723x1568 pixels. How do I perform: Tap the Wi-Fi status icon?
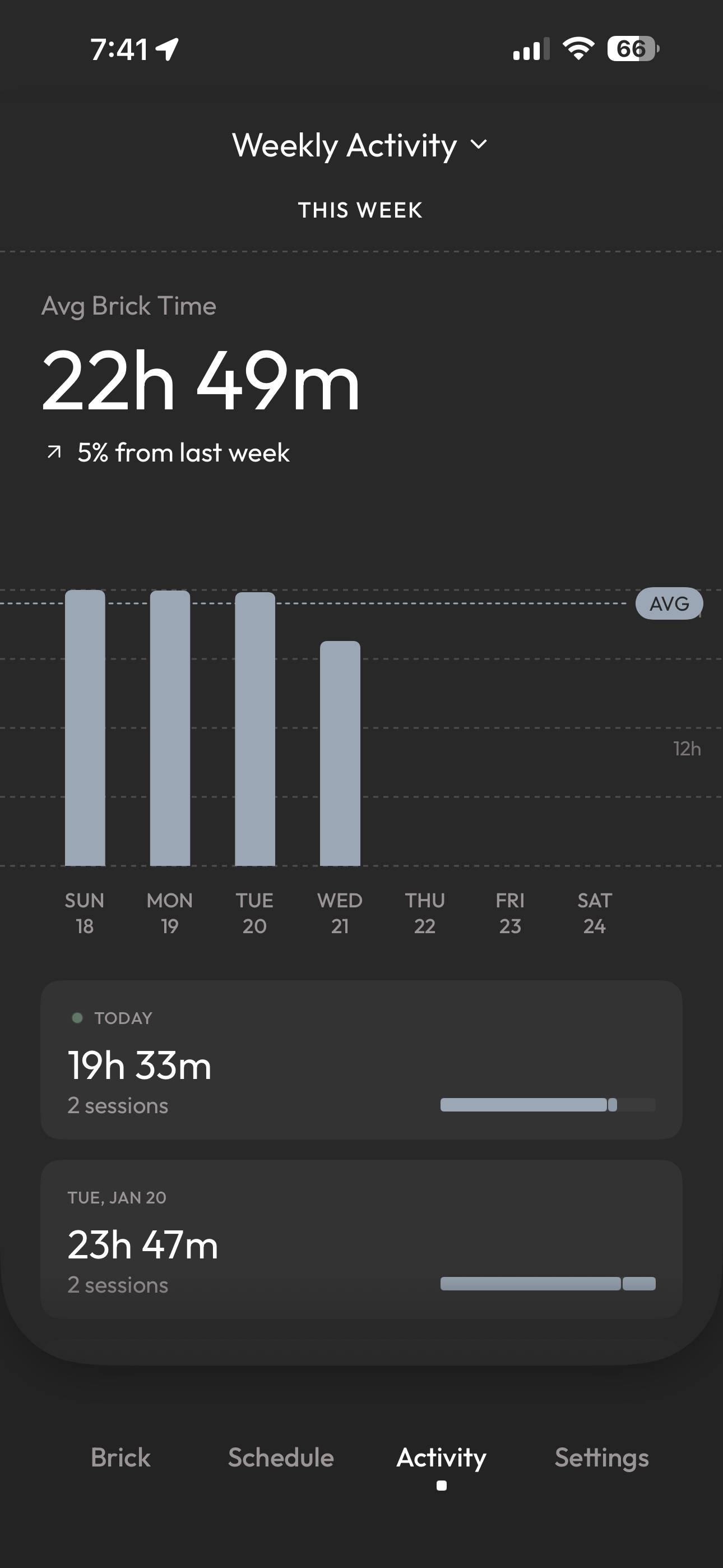[x=578, y=49]
